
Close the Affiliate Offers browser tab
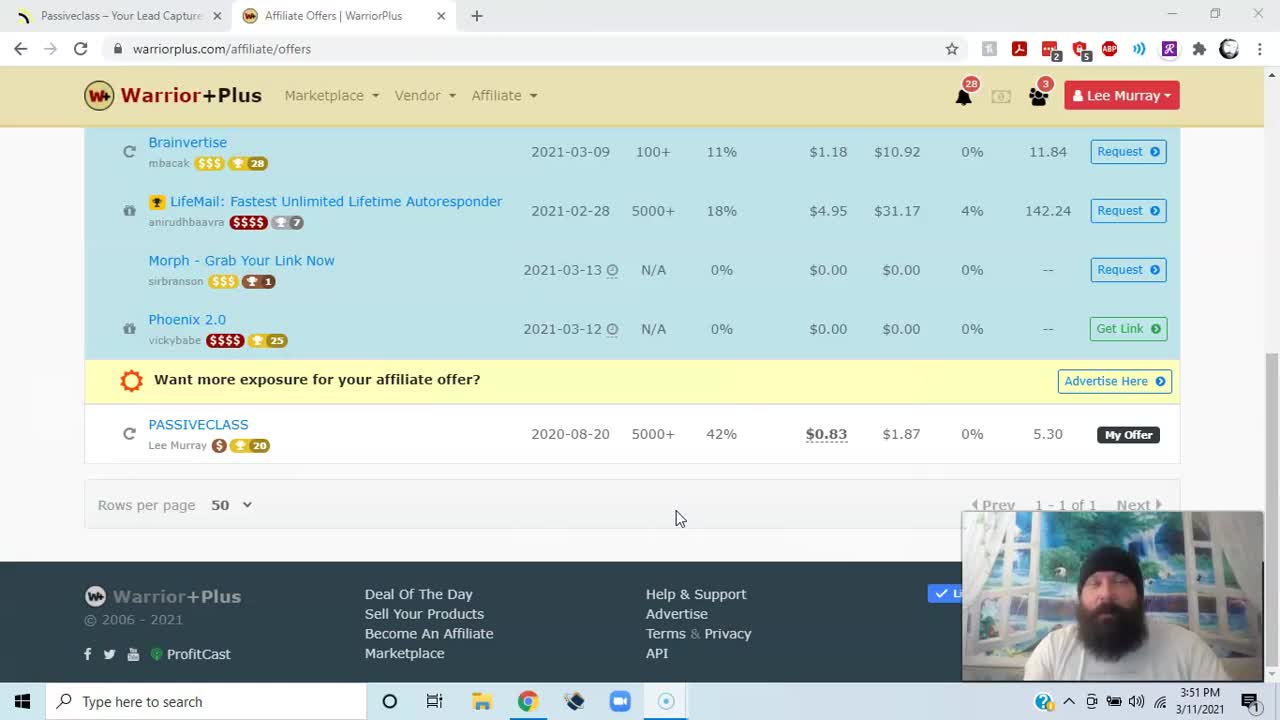pos(441,16)
